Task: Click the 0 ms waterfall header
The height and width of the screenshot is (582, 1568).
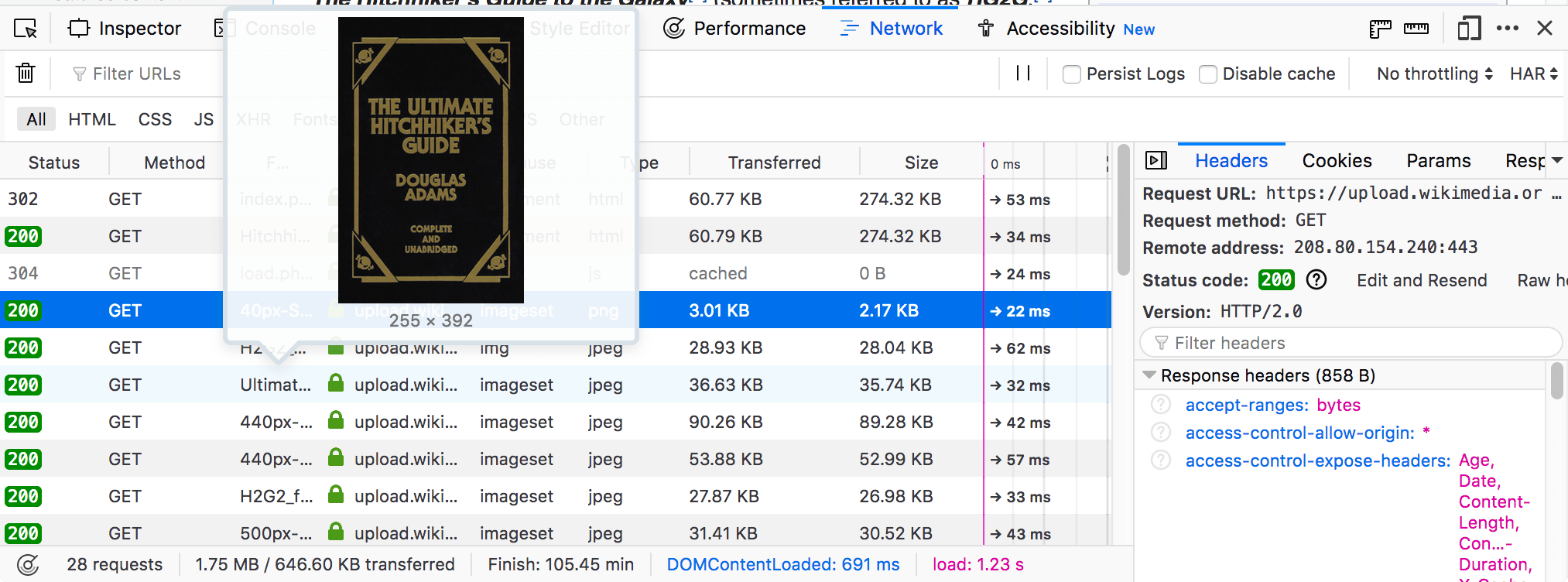Action: pos(1005,164)
